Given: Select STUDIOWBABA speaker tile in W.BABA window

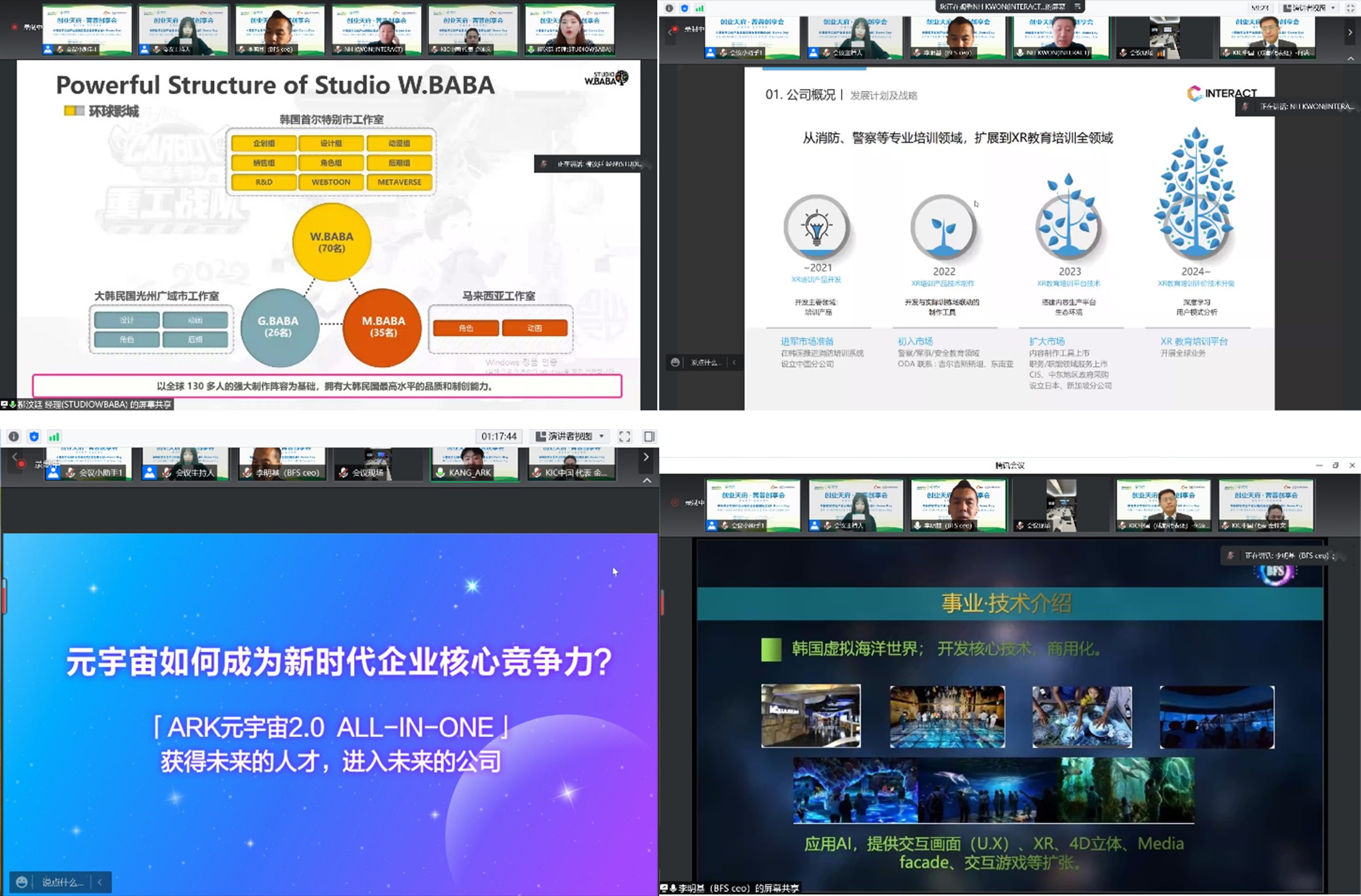Looking at the screenshot, I should tap(570, 29).
